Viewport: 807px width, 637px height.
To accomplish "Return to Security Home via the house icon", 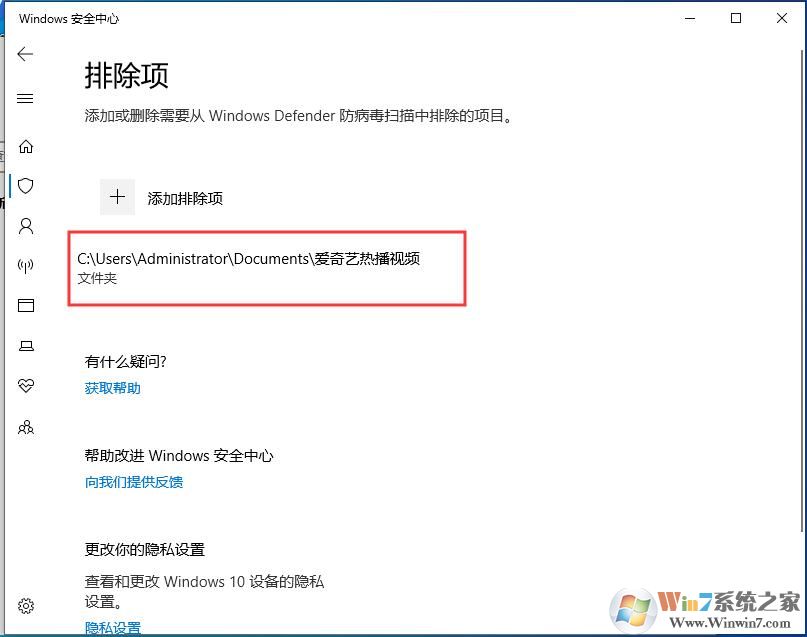I will [26, 146].
